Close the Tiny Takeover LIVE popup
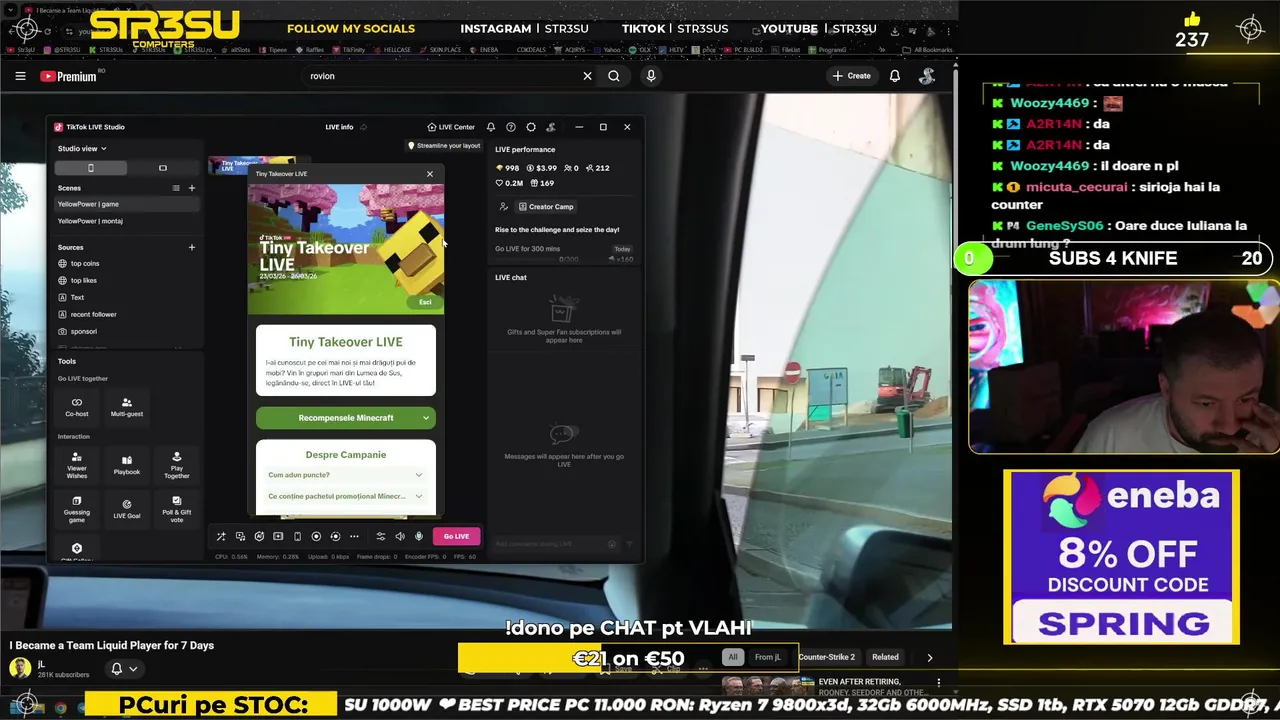The height and width of the screenshot is (720, 1280). point(430,174)
